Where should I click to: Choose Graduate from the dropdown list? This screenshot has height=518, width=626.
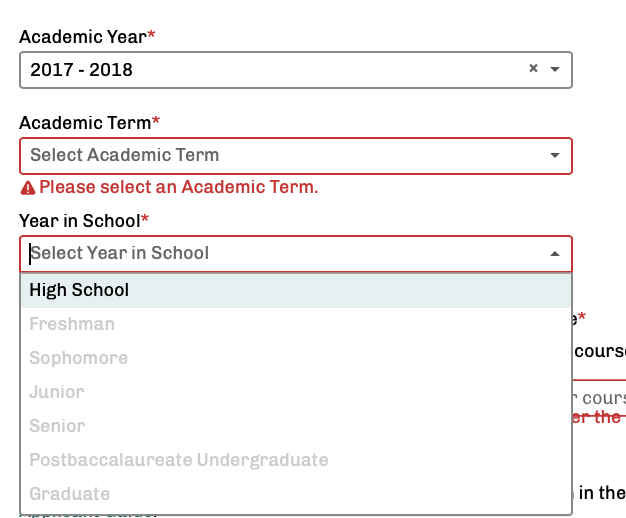pyautogui.click(x=296, y=494)
